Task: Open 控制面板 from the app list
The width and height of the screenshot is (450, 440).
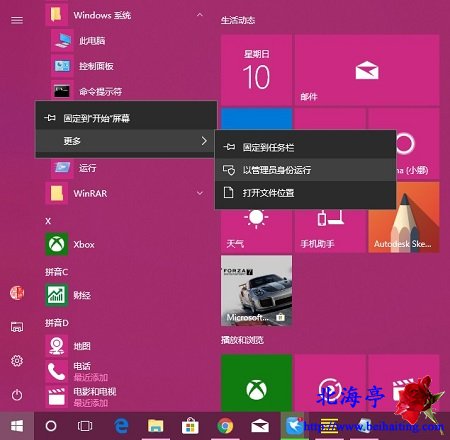Action: 127,66
